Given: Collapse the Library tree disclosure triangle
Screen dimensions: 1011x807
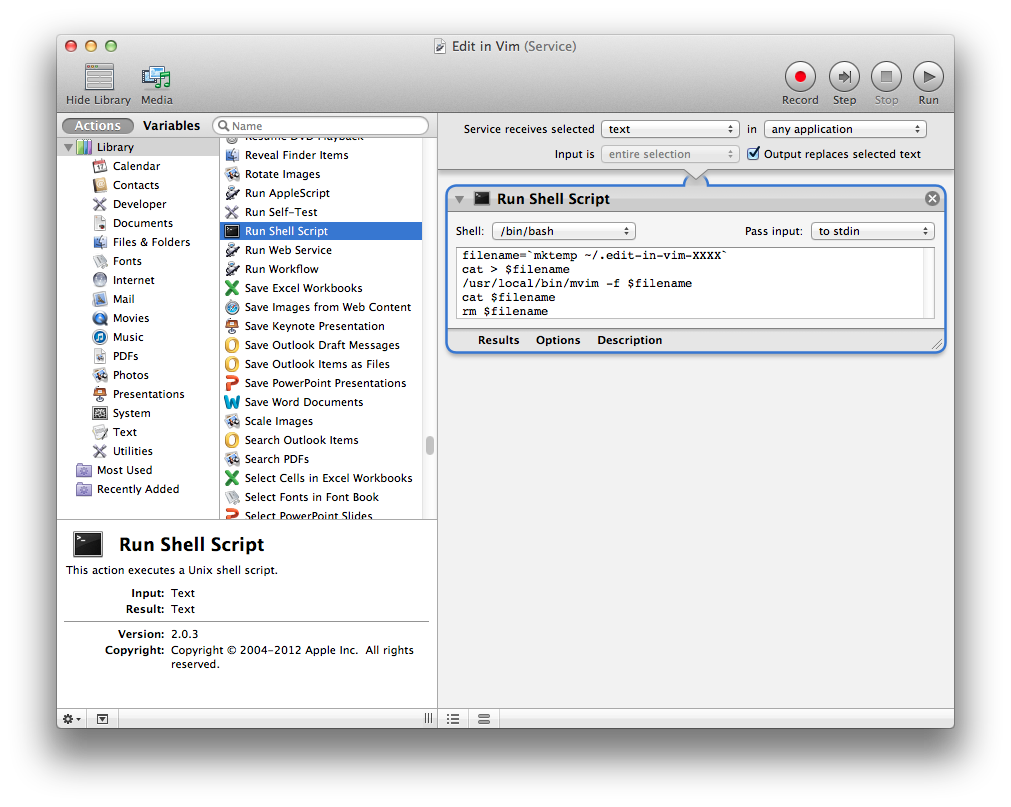Looking at the screenshot, I should (x=69, y=147).
